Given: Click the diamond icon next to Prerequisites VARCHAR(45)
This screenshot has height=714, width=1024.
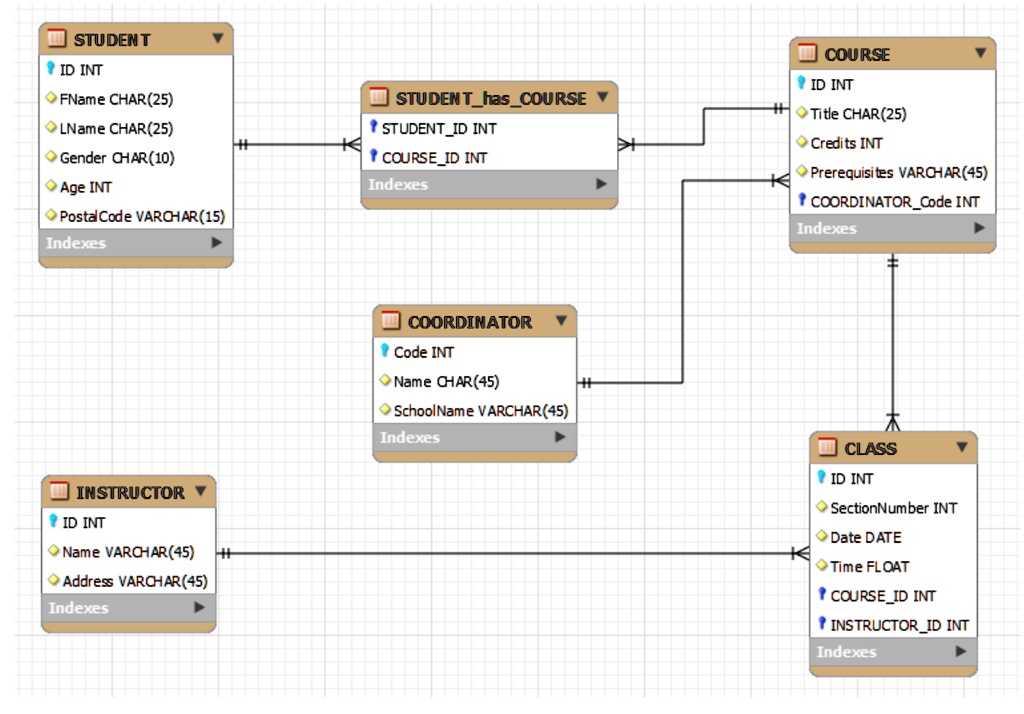Looking at the screenshot, I should 802,172.
